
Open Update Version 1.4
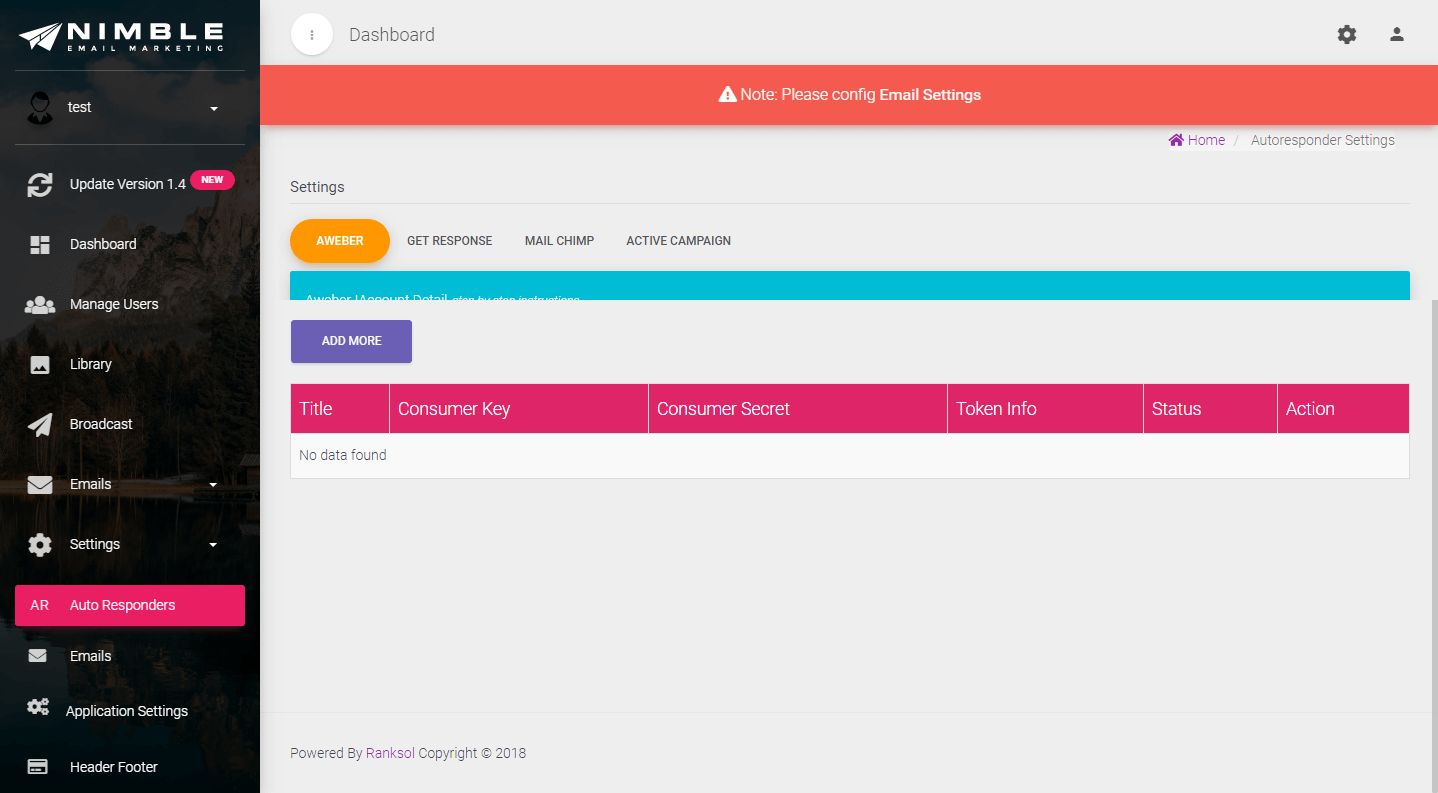(x=128, y=184)
